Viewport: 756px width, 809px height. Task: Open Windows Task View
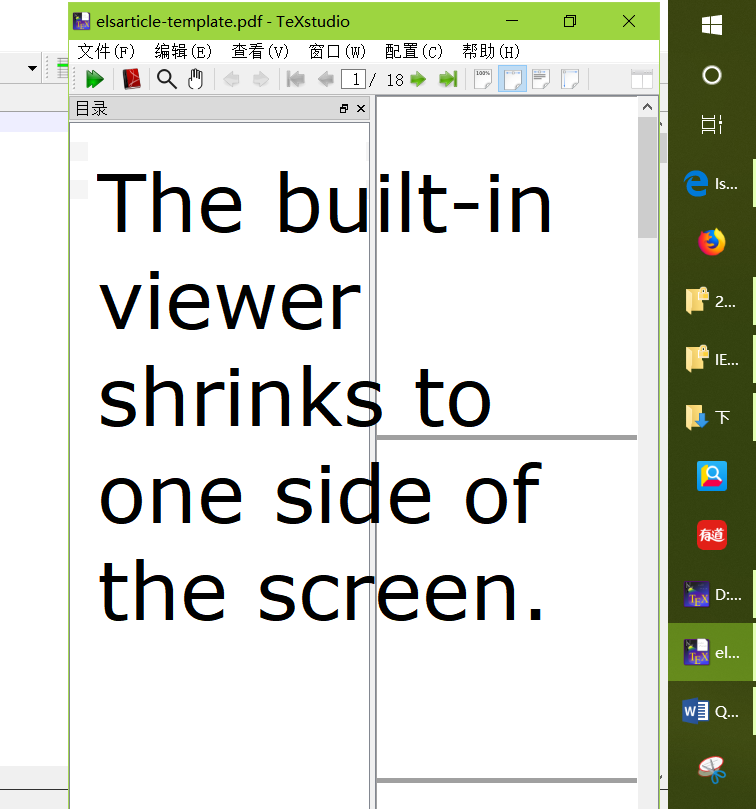tap(712, 124)
